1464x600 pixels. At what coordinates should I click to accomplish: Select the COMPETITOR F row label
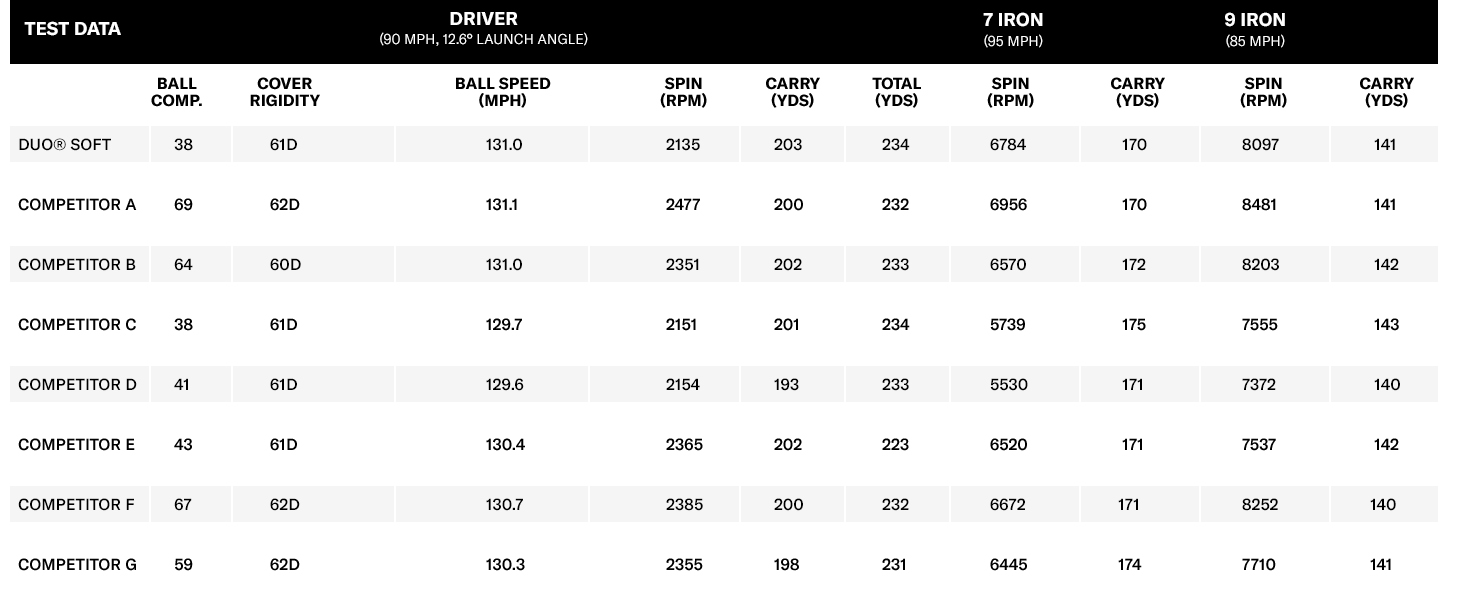(x=76, y=505)
